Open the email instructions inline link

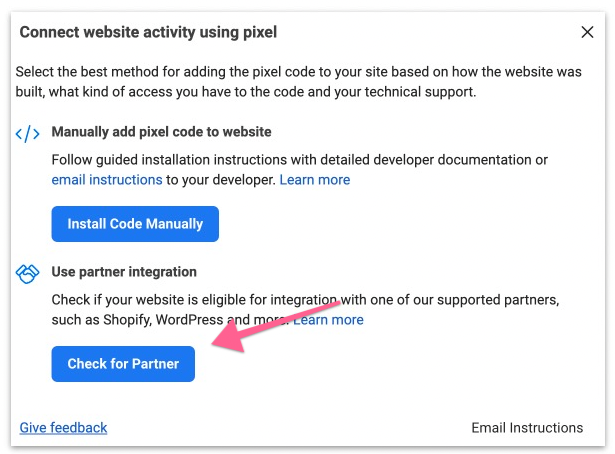coord(107,180)
